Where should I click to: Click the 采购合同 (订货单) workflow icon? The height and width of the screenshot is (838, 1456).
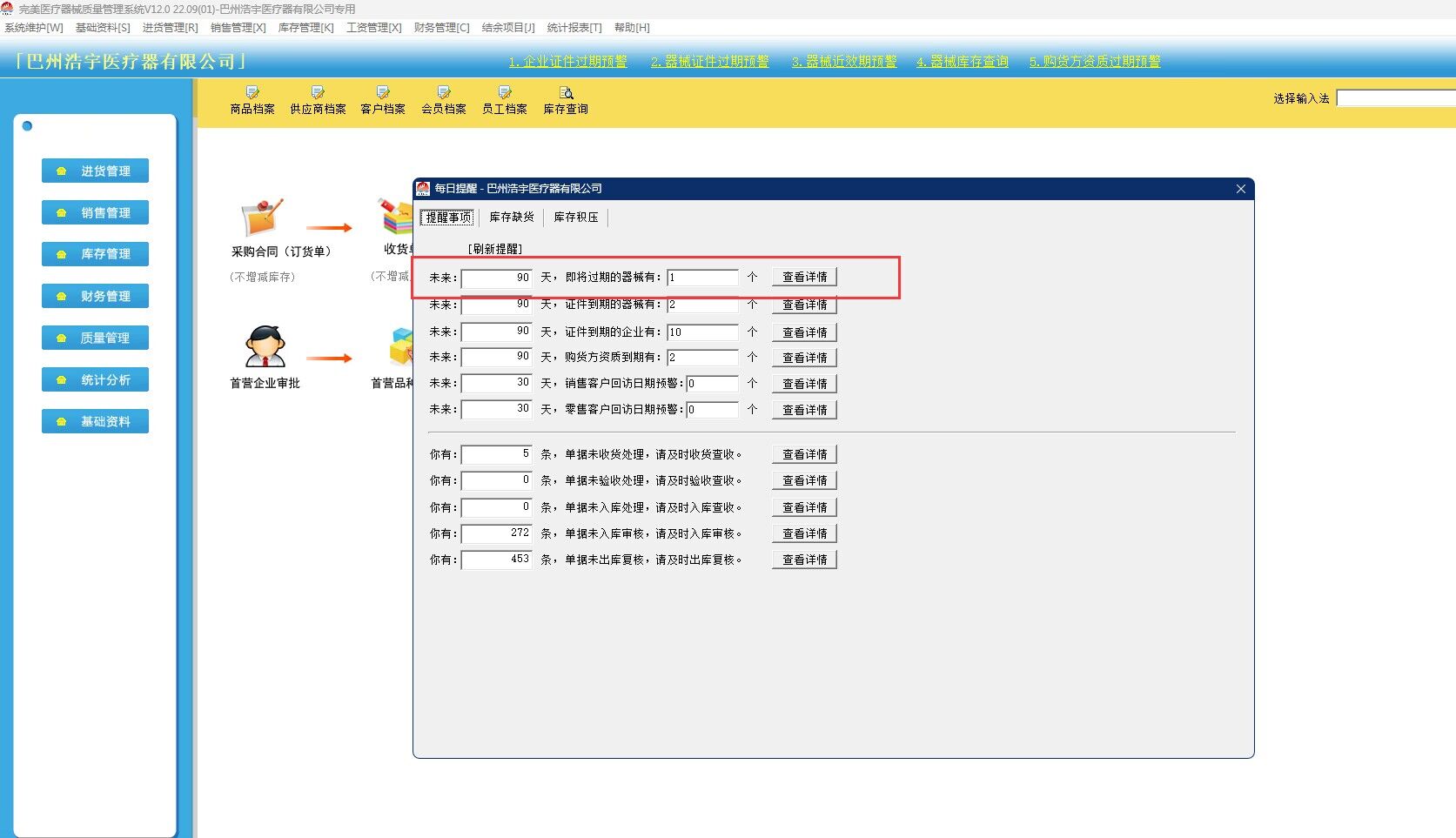click(x=262, y=218)
